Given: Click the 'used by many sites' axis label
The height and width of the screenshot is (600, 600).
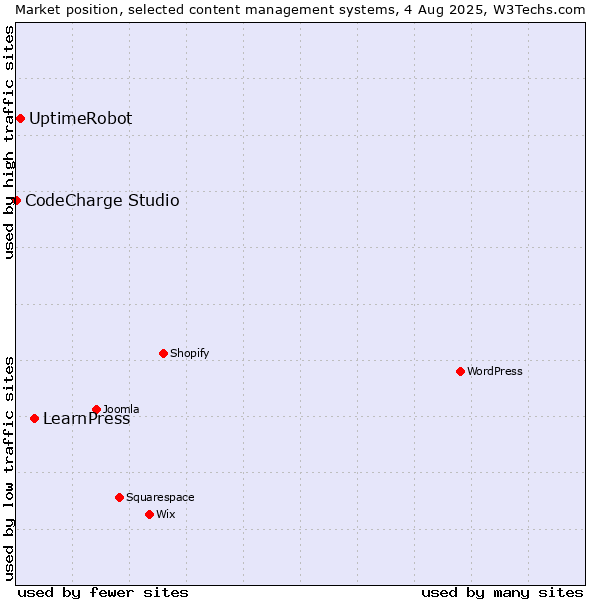Looking at the screenshot, I should 502,593.
